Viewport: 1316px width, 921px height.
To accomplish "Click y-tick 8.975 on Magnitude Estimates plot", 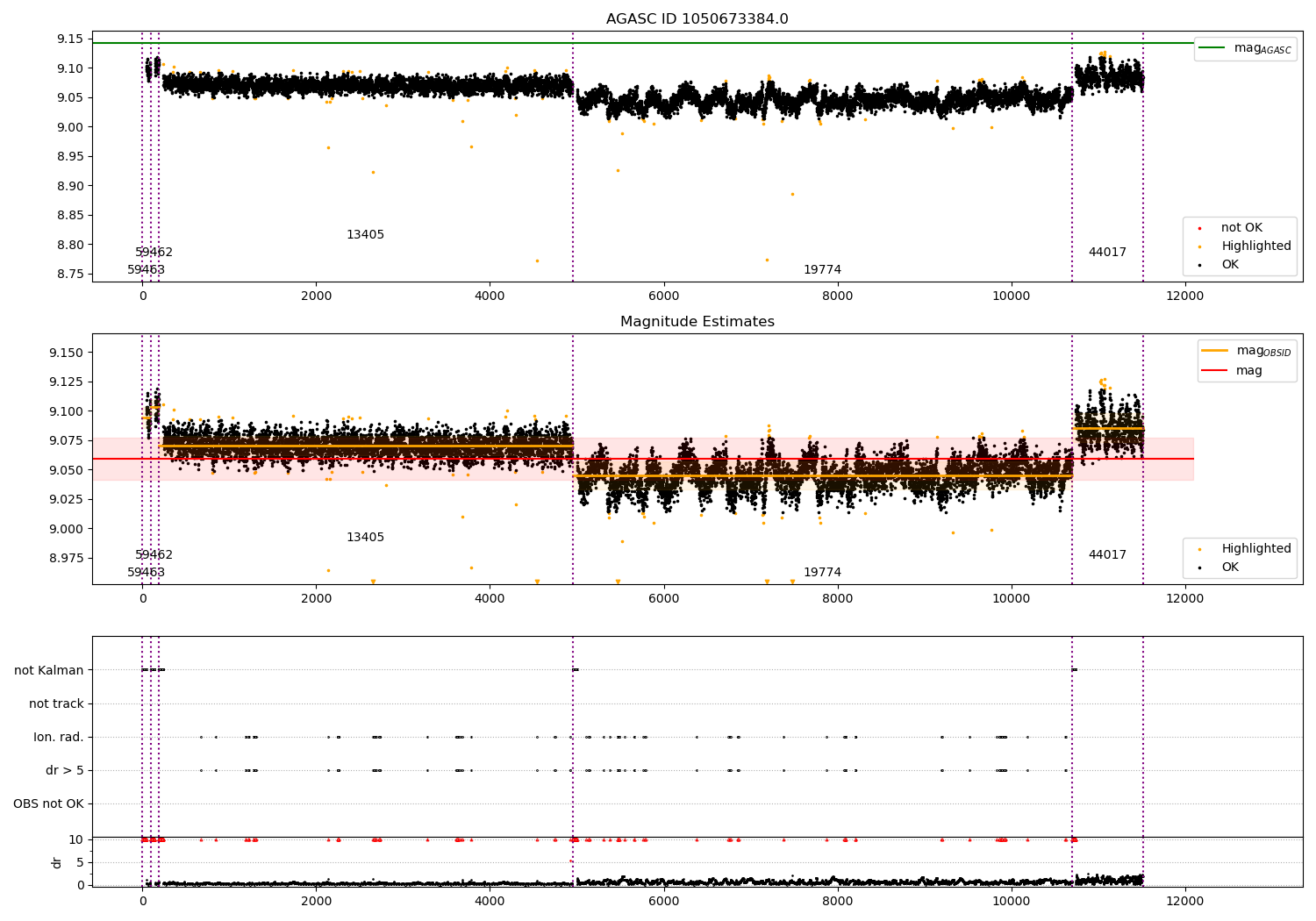I will tap(66, 558).
